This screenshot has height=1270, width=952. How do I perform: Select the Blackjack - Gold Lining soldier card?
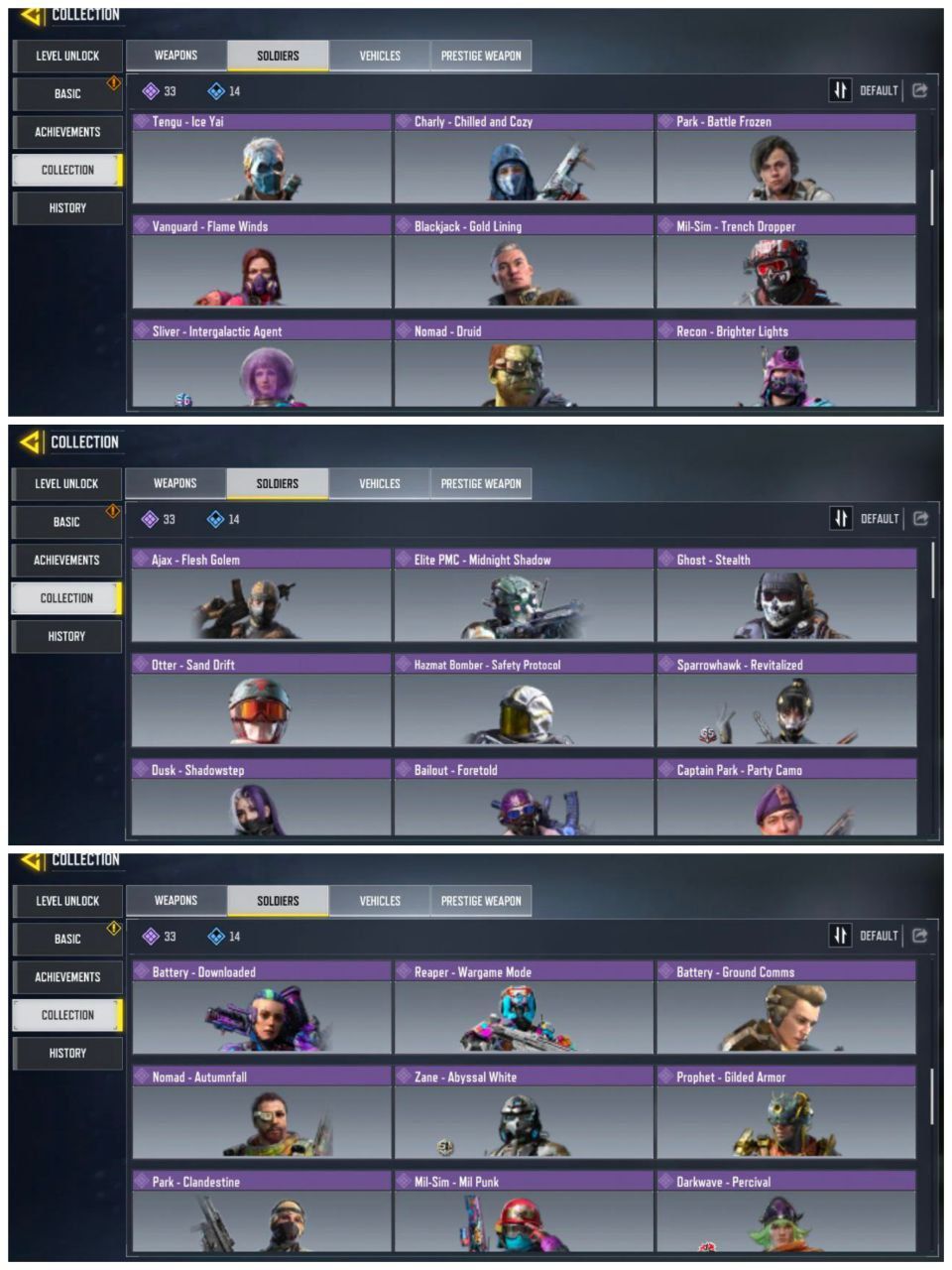tap(524, 262)
